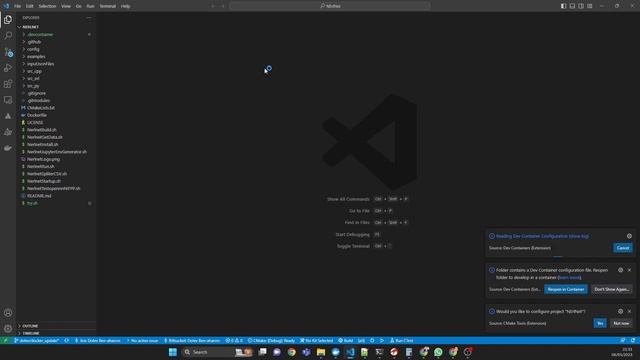Toggle the primary side bar layout icon
640x360 pixels.
[x=563, y=6]
